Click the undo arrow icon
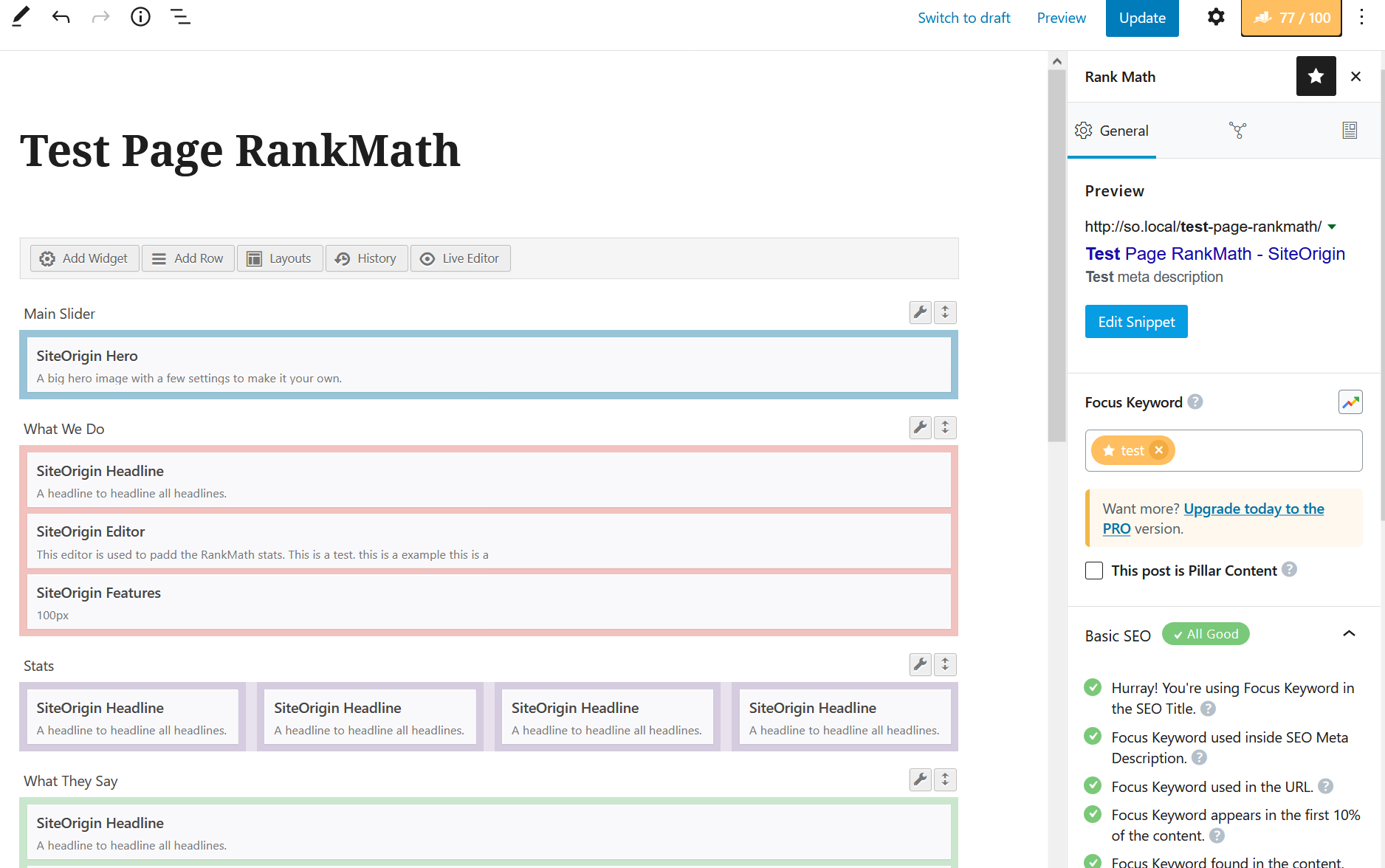The height and width of the screenshot is (868, 1385). point(61,17)
